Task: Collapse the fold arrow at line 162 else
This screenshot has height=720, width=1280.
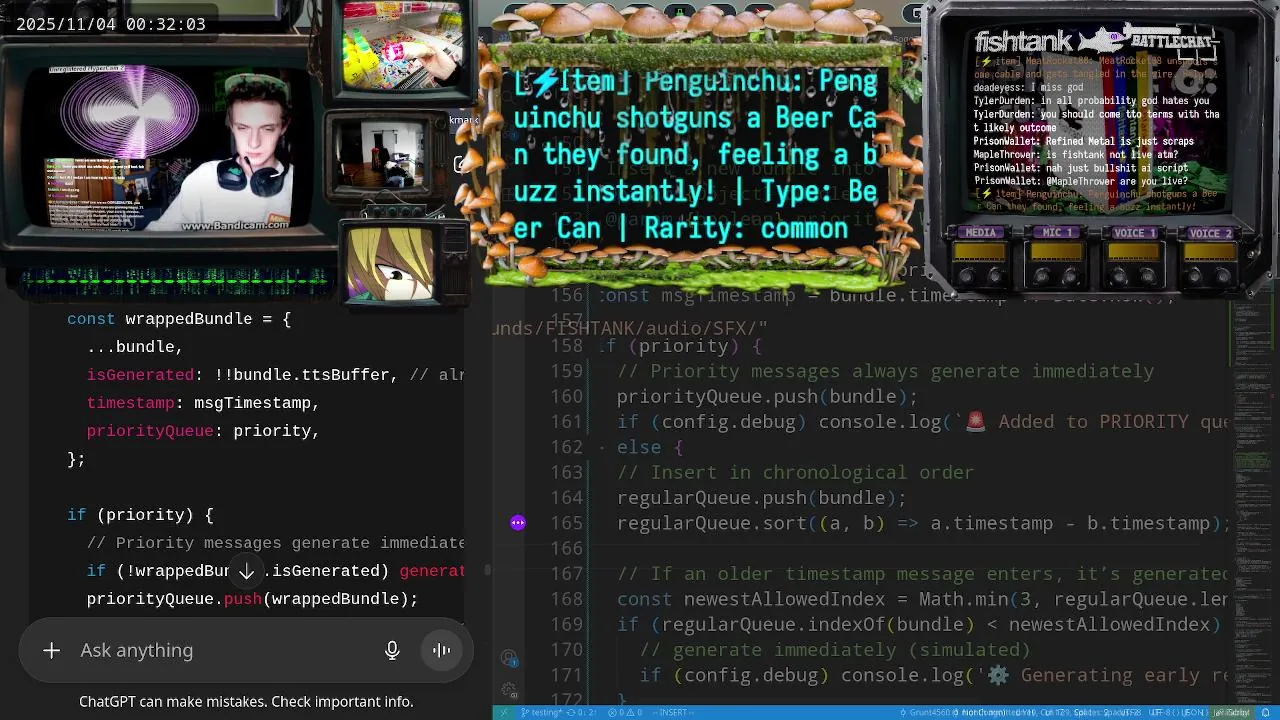Action: pyautogui.click(x=602, y=448)
